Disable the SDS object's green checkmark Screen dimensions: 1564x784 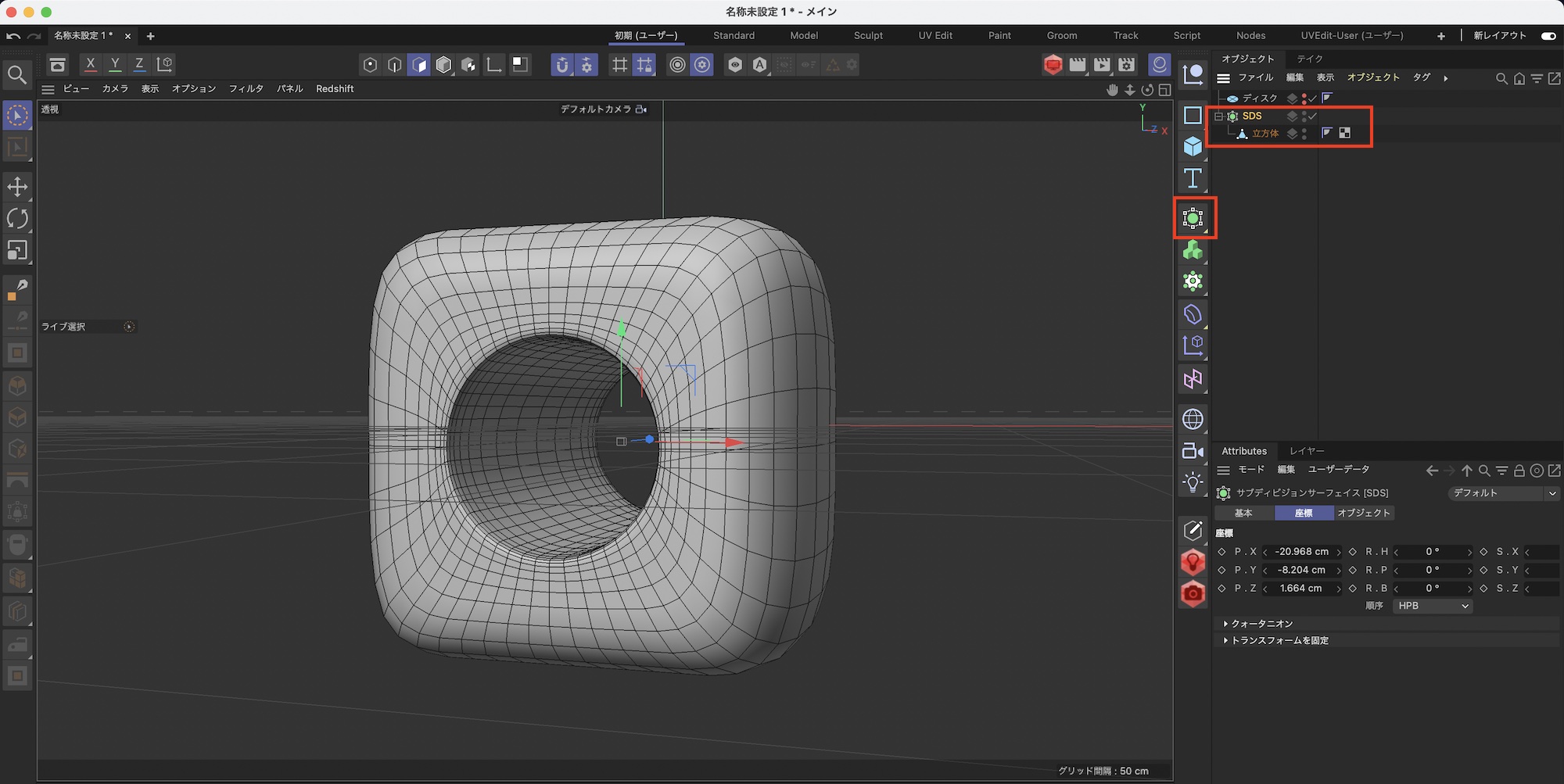point(1313,116)
